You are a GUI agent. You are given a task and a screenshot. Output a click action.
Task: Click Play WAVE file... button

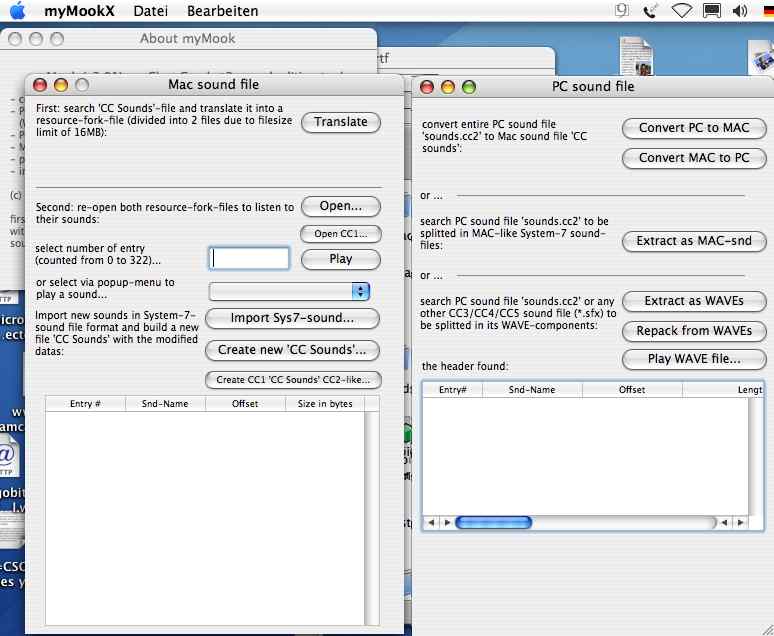click(x=694, y=359)
